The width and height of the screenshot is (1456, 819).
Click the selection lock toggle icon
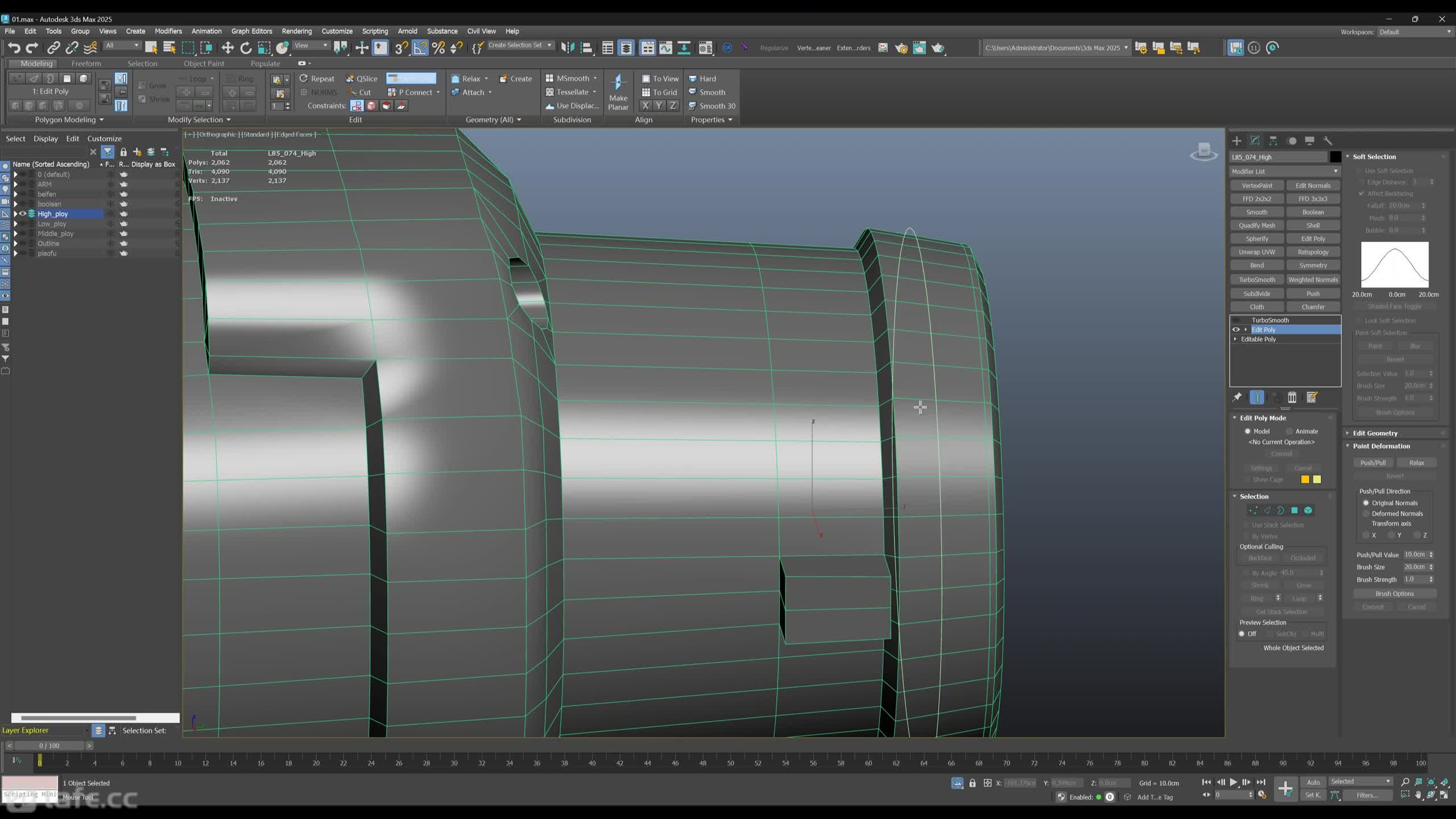tap(973, 783)
